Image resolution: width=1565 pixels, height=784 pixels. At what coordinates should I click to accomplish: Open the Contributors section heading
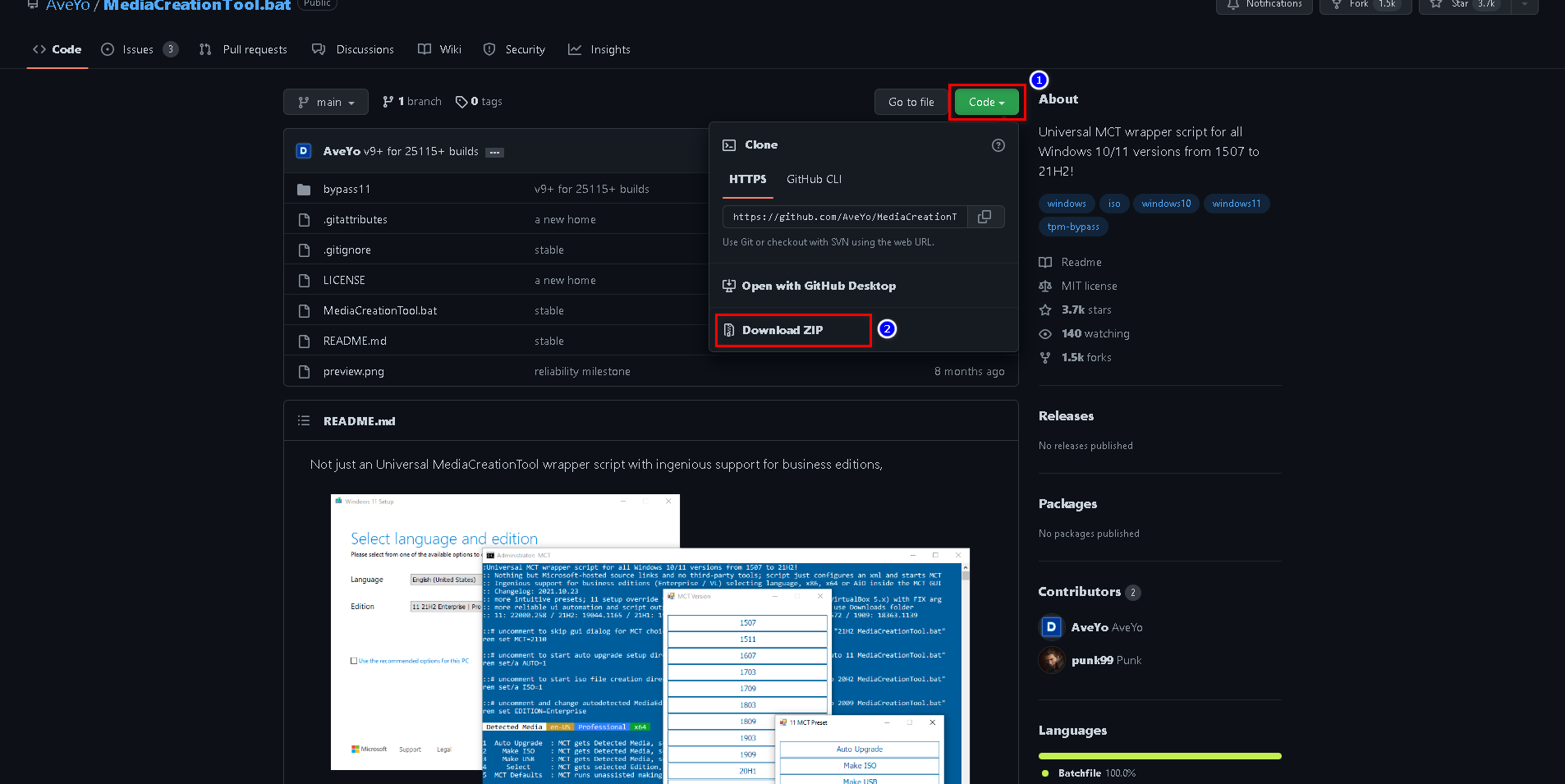tap(1089, 592)
